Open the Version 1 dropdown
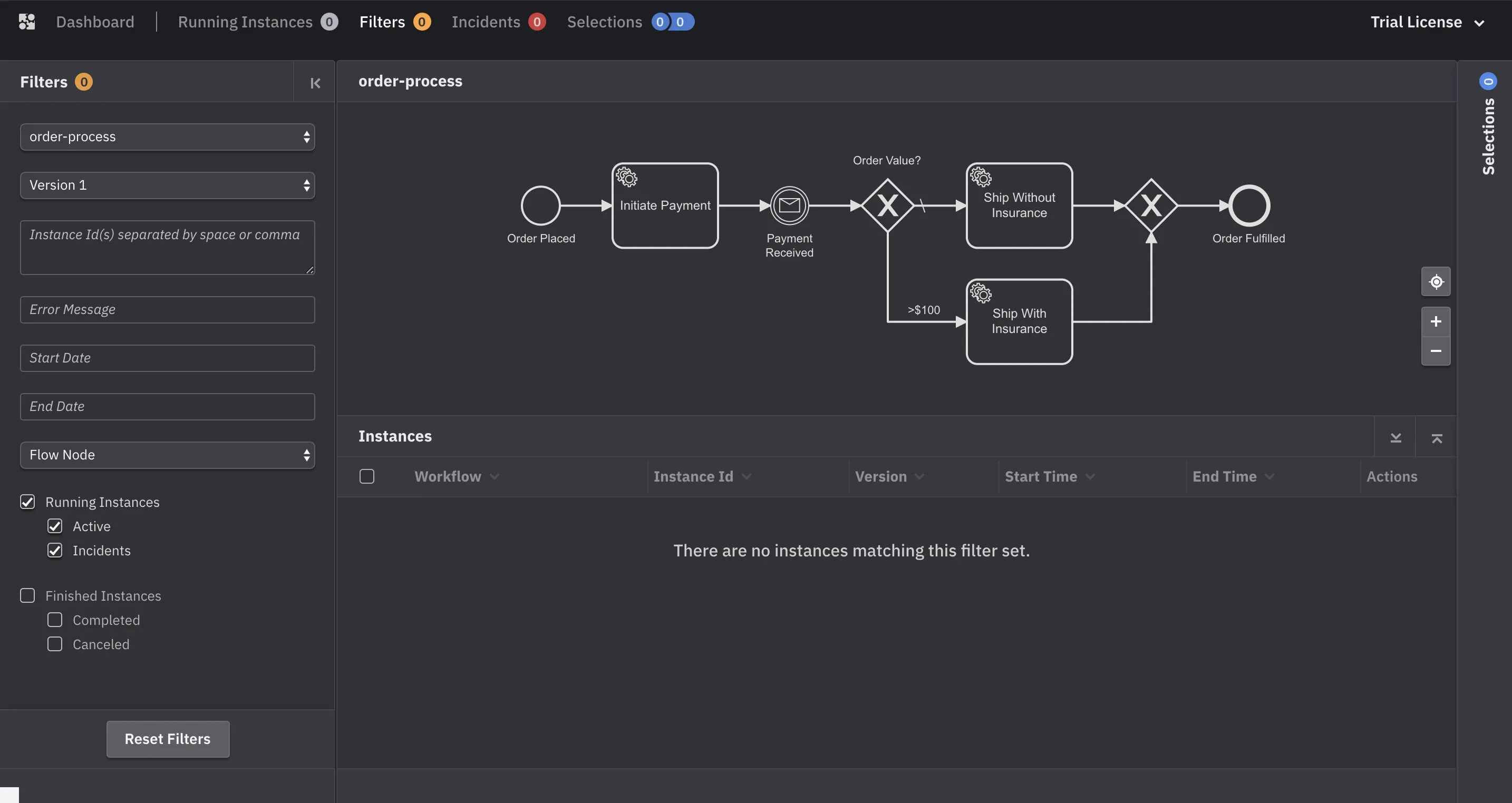This screenshot has width=1512, height=803. (x=167, y=185)
